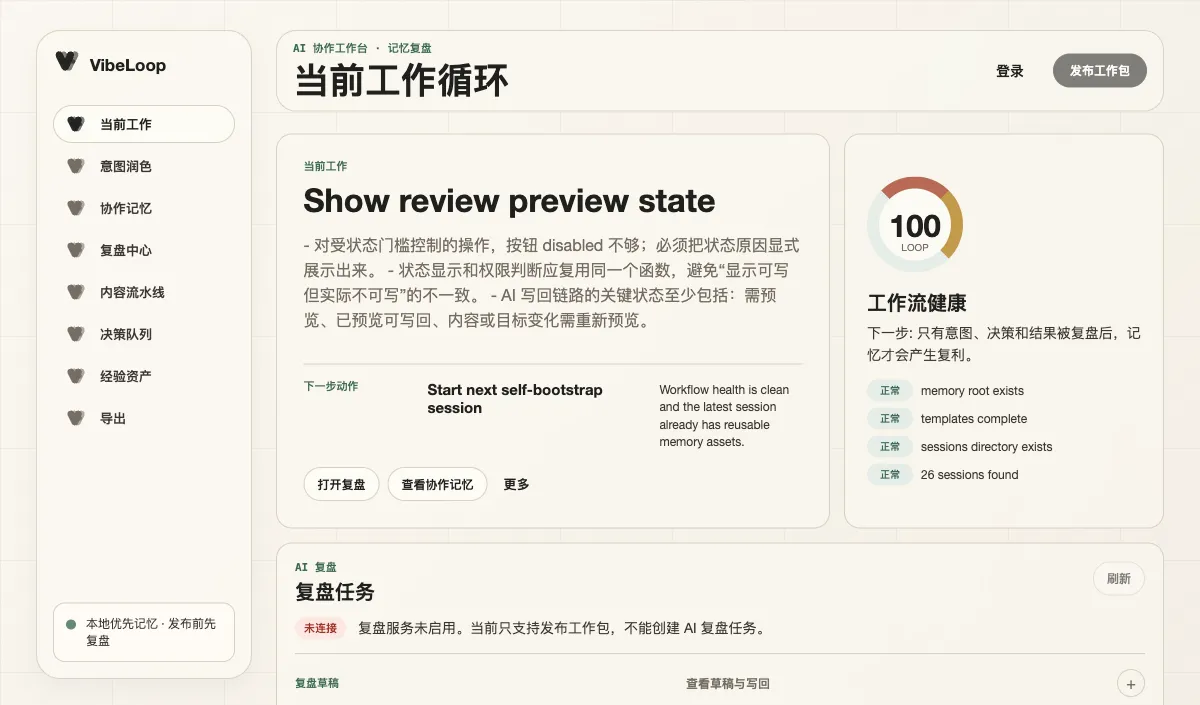Viewport: 1200px width, 705px height.
Task: Click the icon beside 导出
Action: pyautogui.click(x=75, y=418)
